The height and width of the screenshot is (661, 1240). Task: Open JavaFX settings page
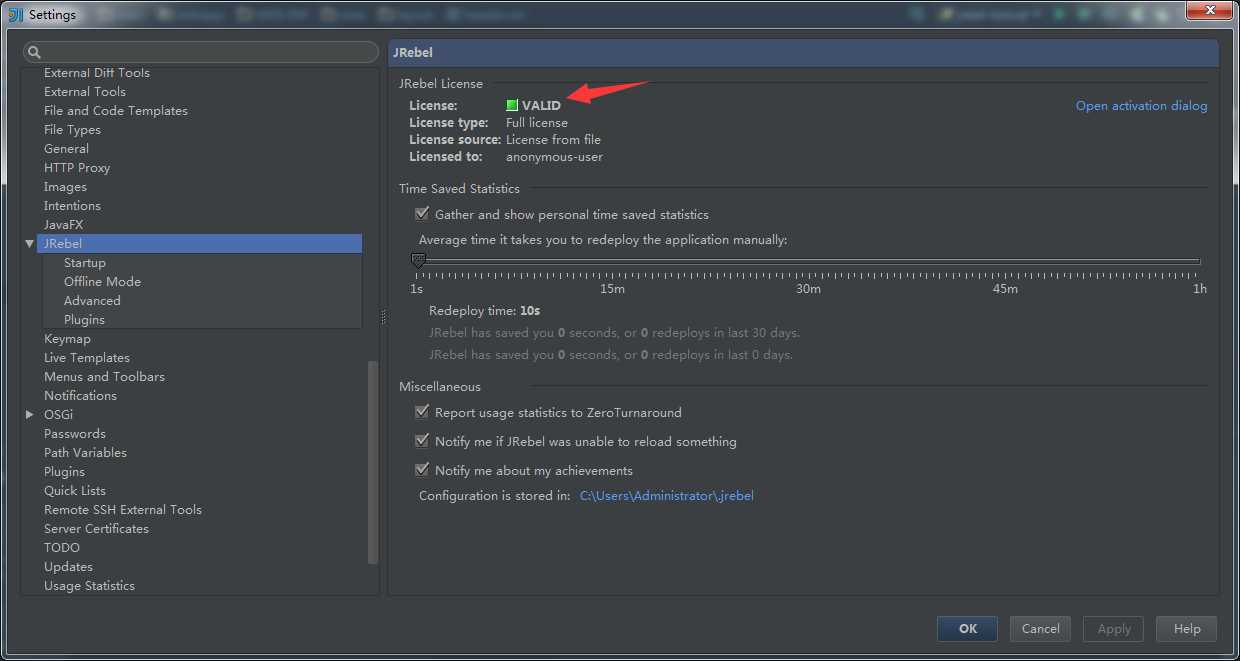coord(64,224)
